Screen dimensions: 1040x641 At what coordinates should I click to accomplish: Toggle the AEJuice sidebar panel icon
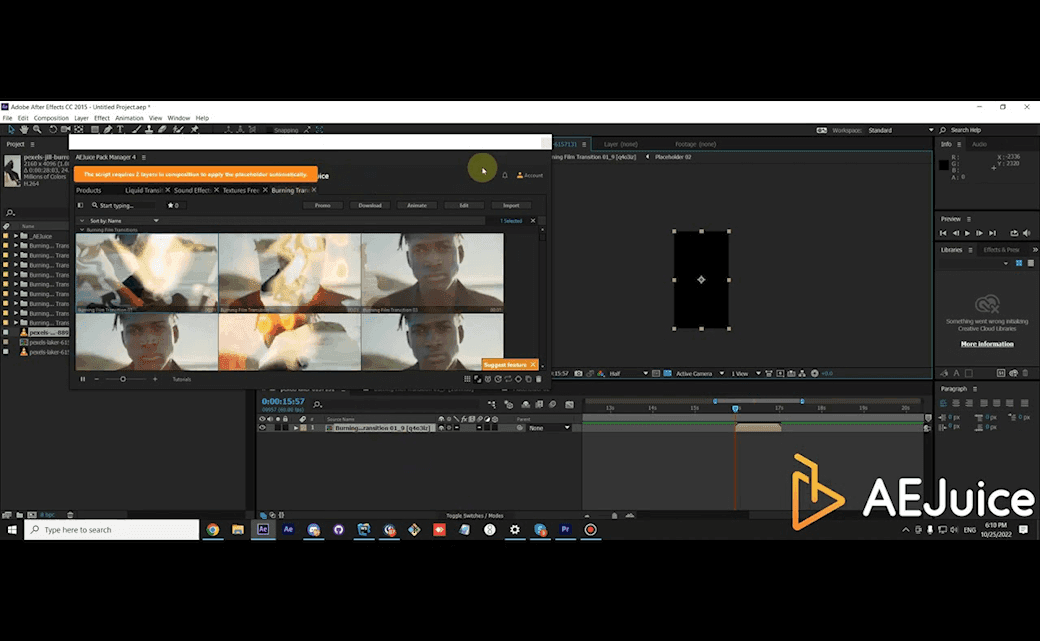click(81, 206)
